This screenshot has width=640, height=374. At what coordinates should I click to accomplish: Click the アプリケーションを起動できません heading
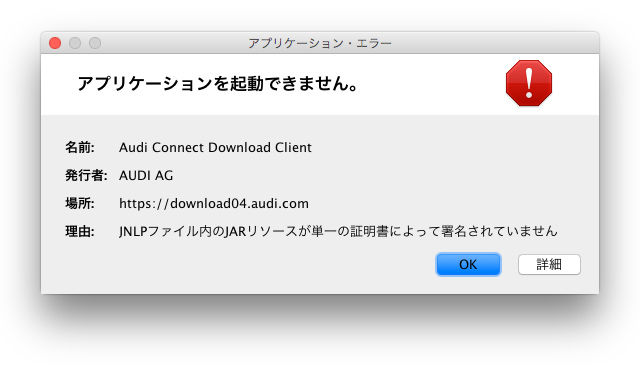(x=218, y=83)
